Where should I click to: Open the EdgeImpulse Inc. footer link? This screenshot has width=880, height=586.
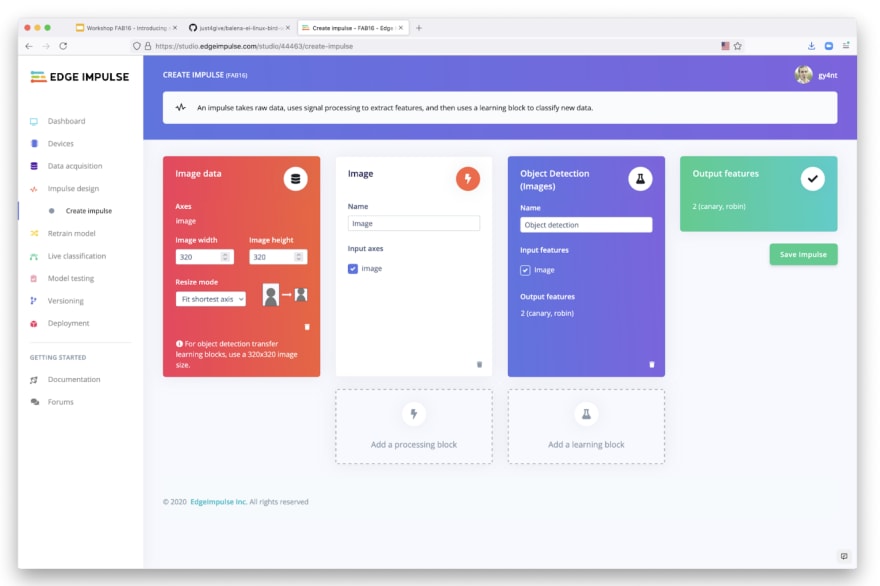point(218,502)
